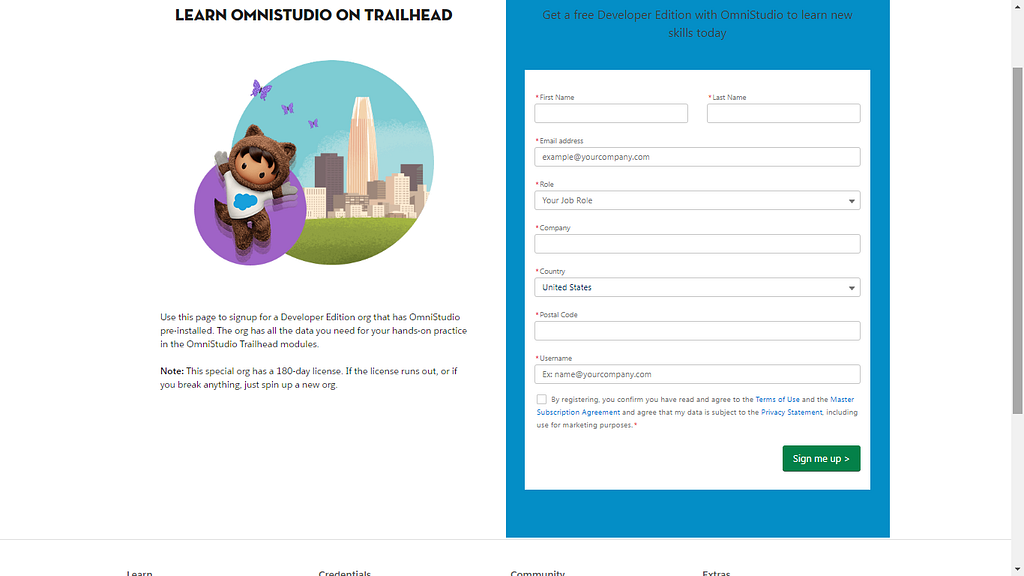Focus the Email address field
The width and height of the screenshot is (1024, 576).
pos(697,157)
